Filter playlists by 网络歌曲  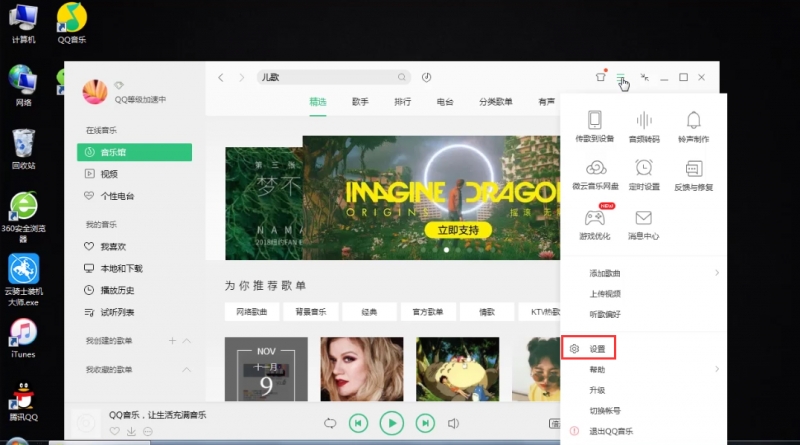coord(252,312)
